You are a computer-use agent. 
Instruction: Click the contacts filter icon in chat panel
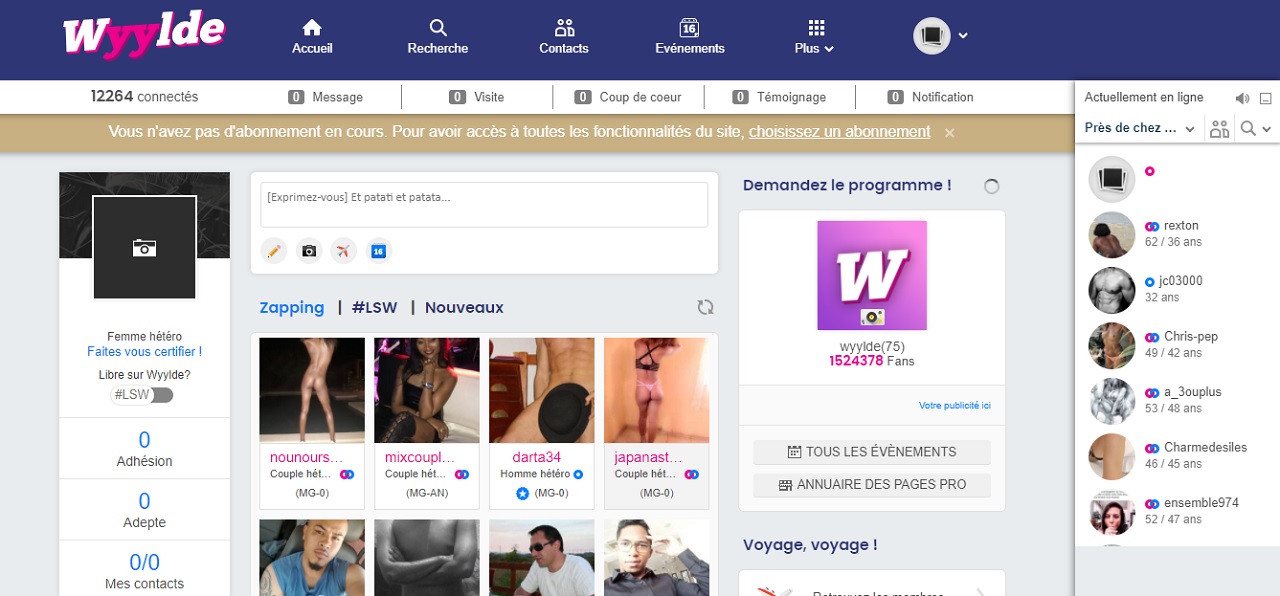tap(1219, 128)
